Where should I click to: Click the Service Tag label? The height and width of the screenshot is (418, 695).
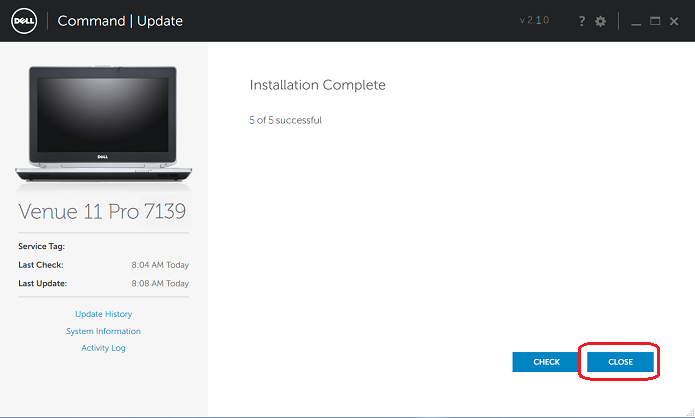pyautogui.click(x=41, y=246)
